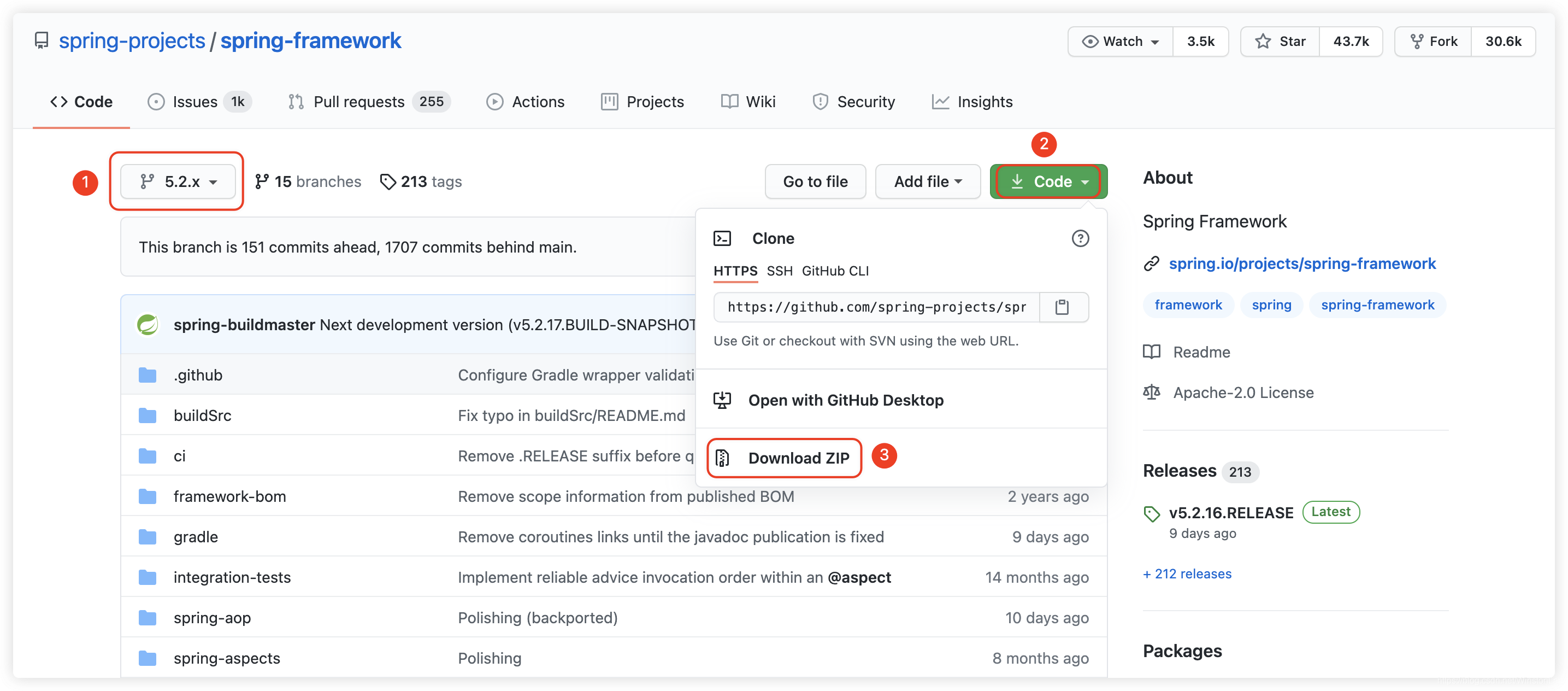Screen dimensions: 1568x691
Task: Click the .github folder icon
Action: click(148, 375)
